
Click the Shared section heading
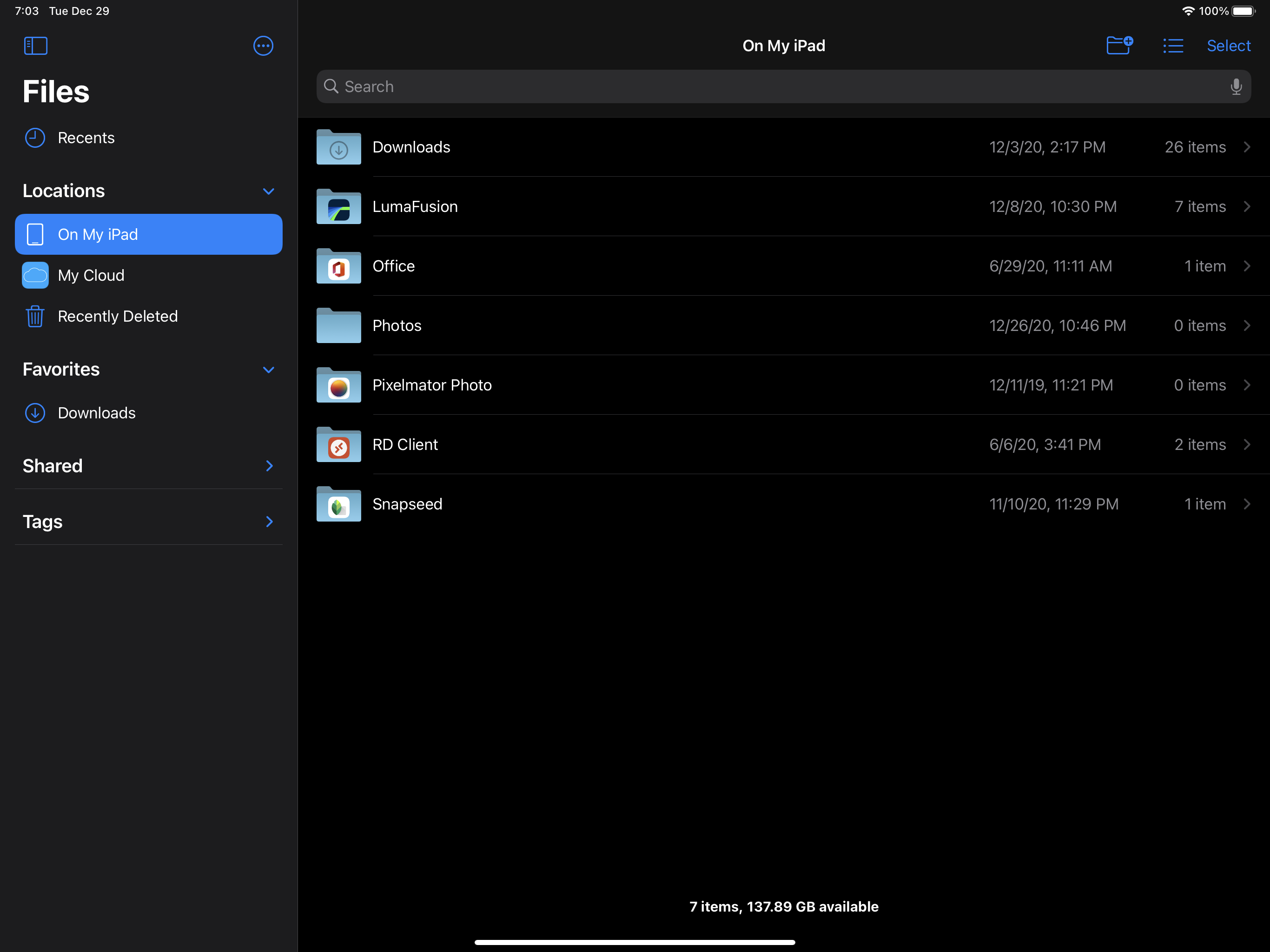[52, 466]
